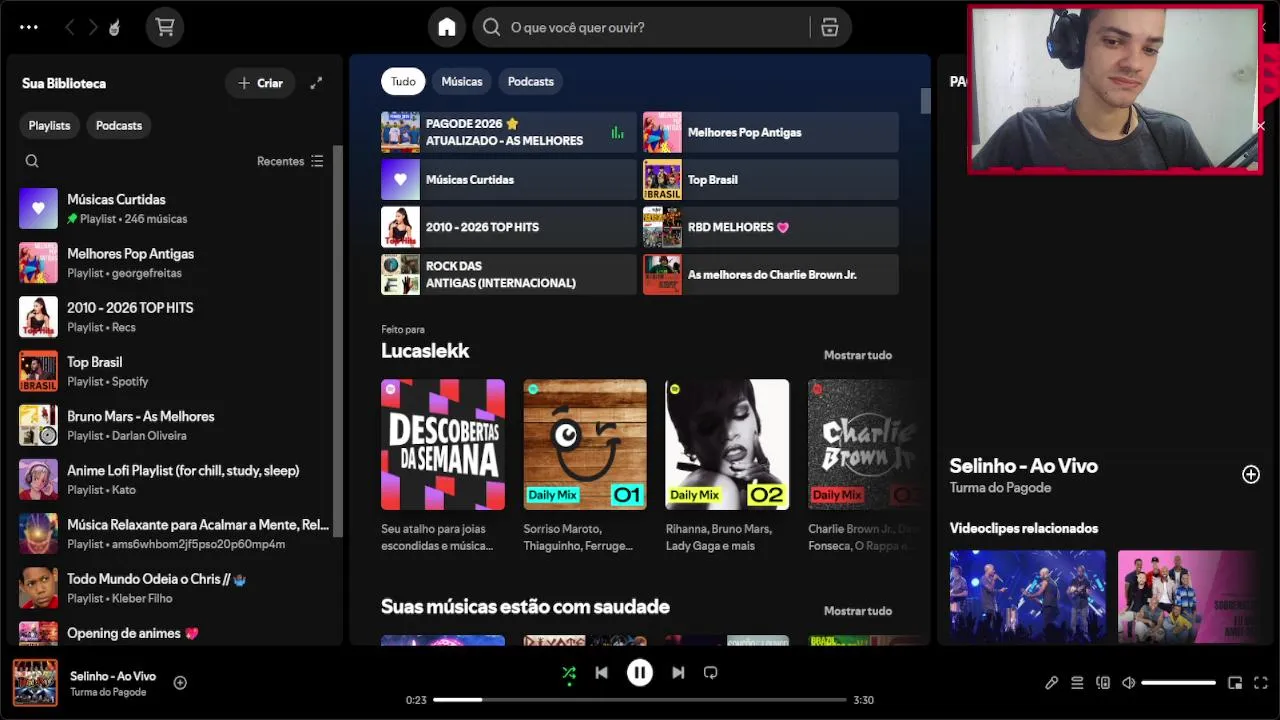Play first related videoclip thumbnail
The height and width of the screenshot is (720, 1280).
(1028, 596)
